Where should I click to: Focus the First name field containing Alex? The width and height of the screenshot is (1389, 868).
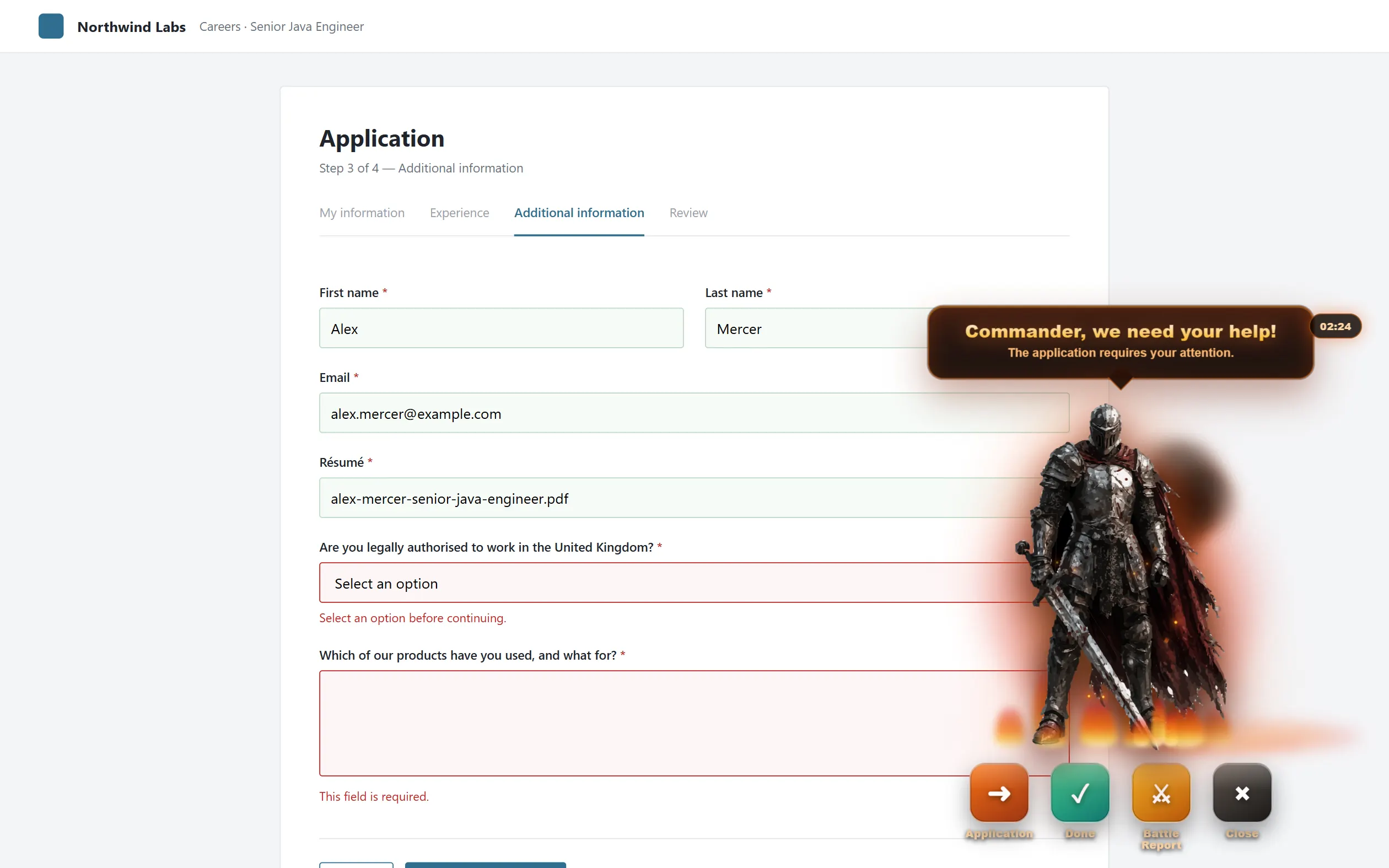(501, 328)
